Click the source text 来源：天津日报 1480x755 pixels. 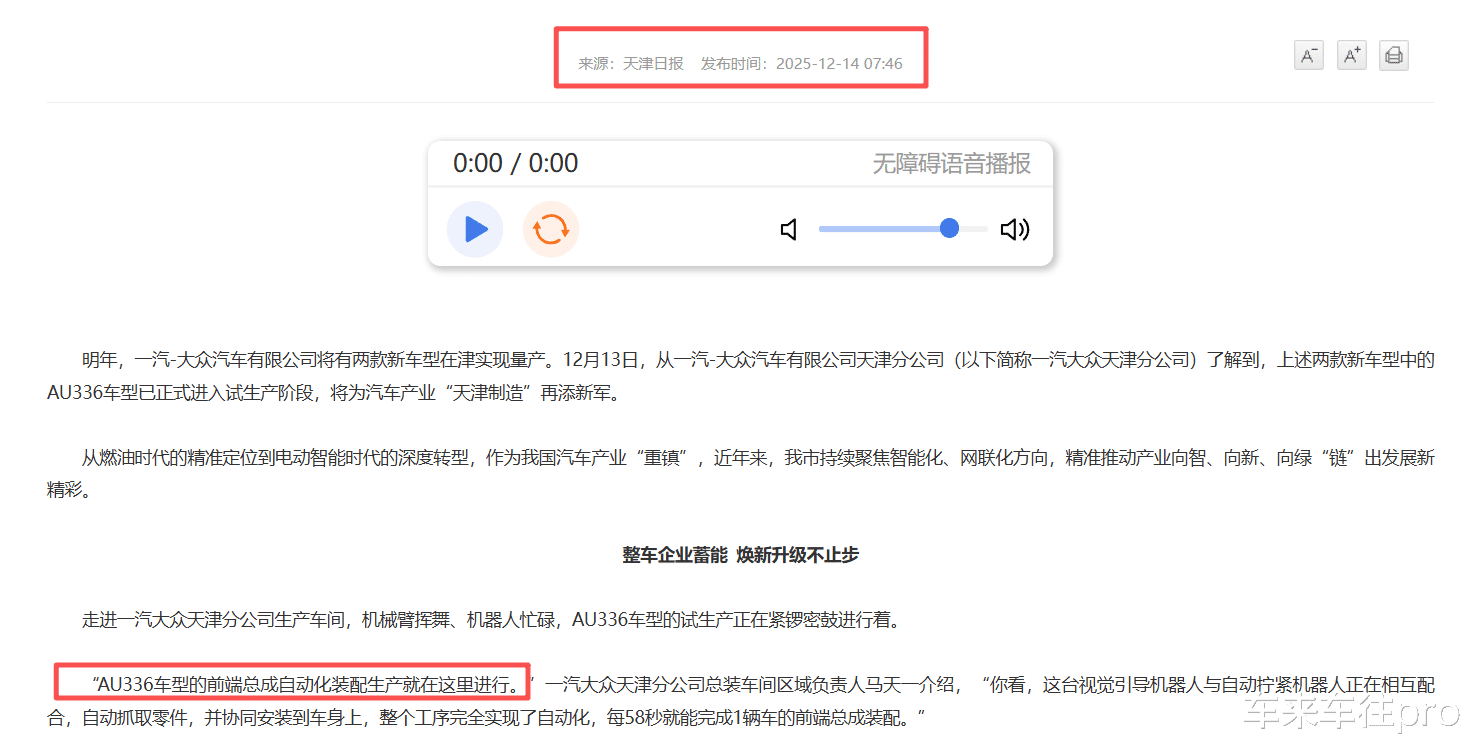pos(631,64)
